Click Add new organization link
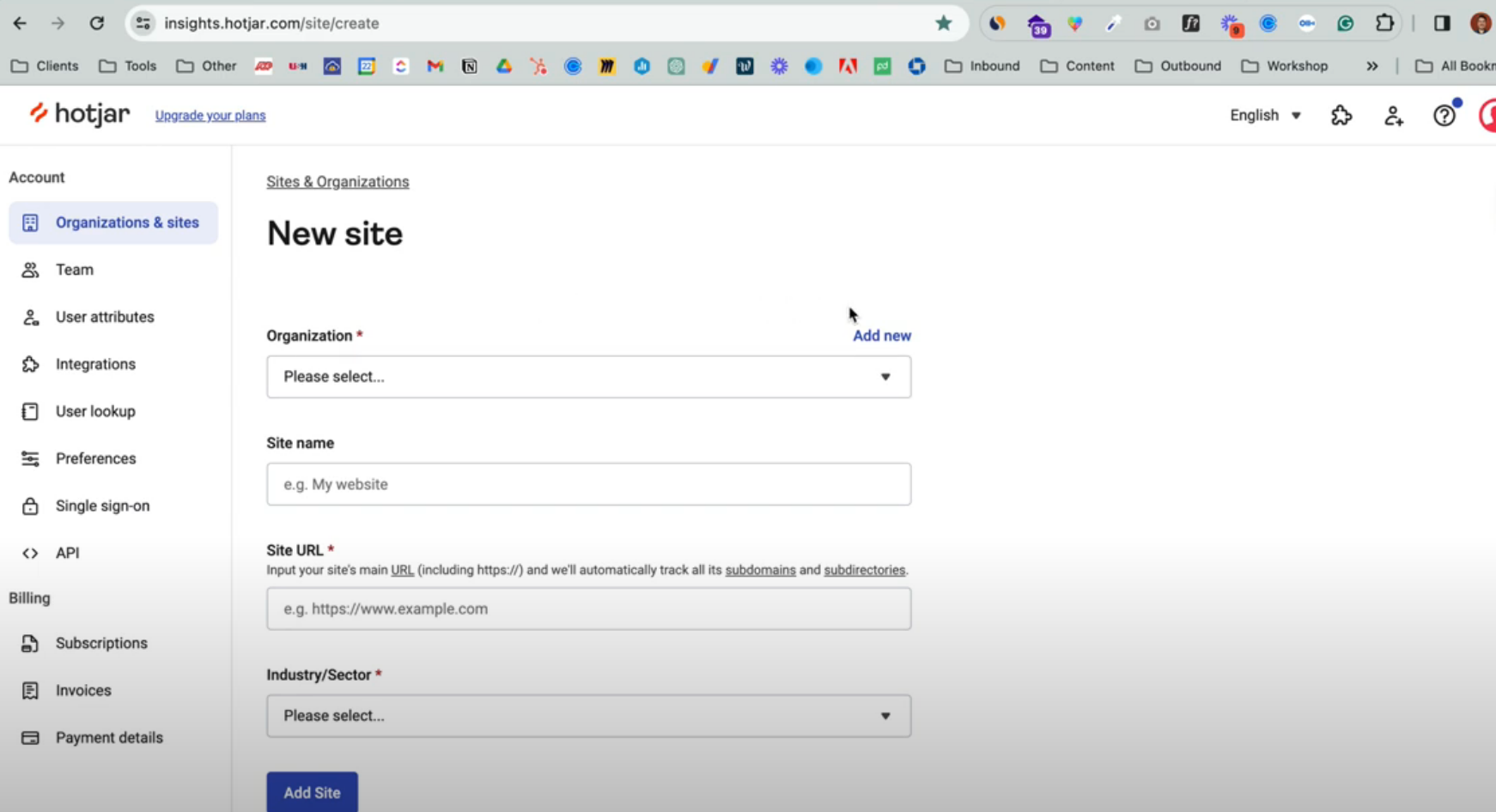Image resolution: width=1496 pixels, height=812 pixels. [882, 336]
